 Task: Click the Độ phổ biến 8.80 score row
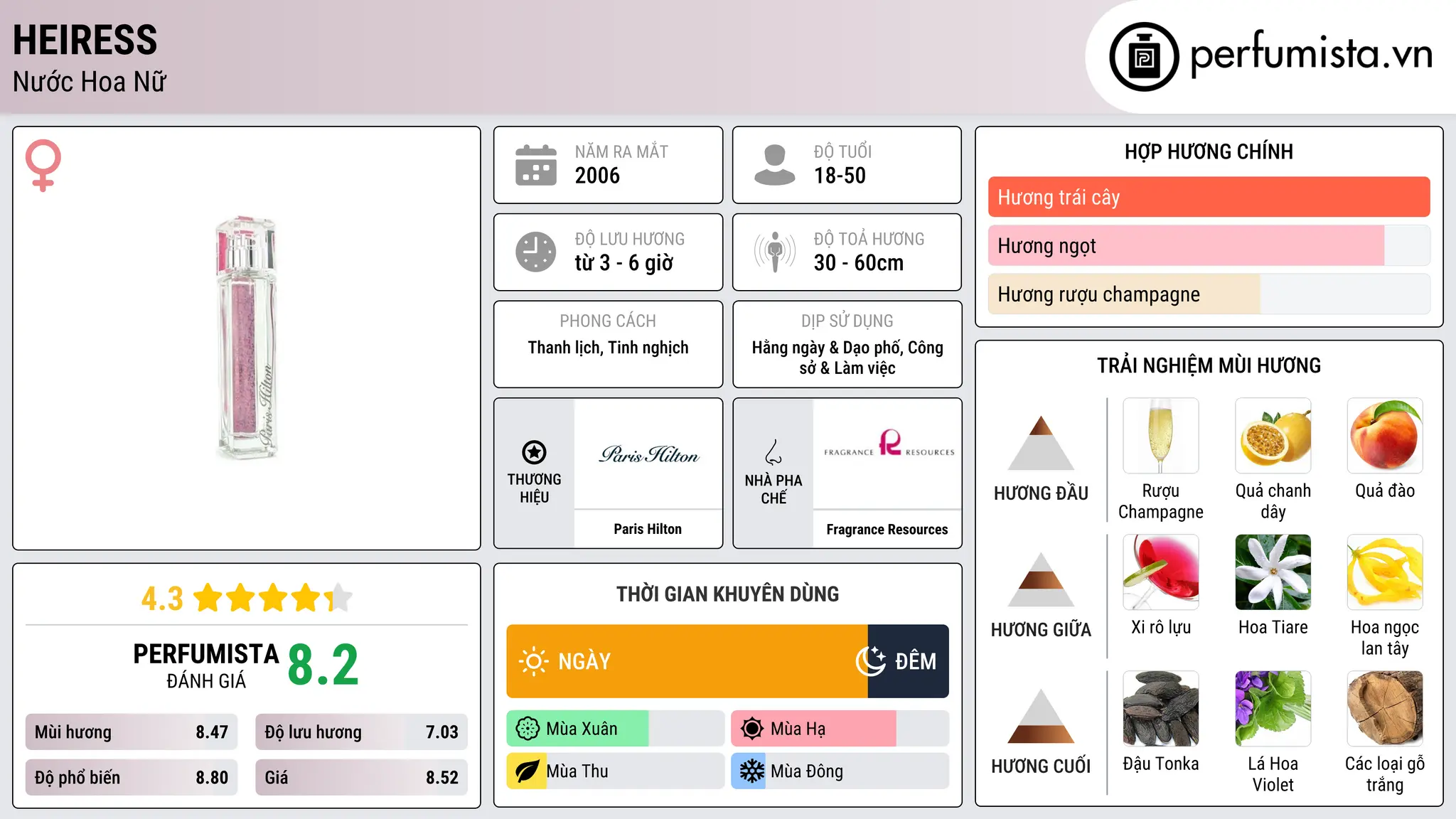(x=132, y=778)
